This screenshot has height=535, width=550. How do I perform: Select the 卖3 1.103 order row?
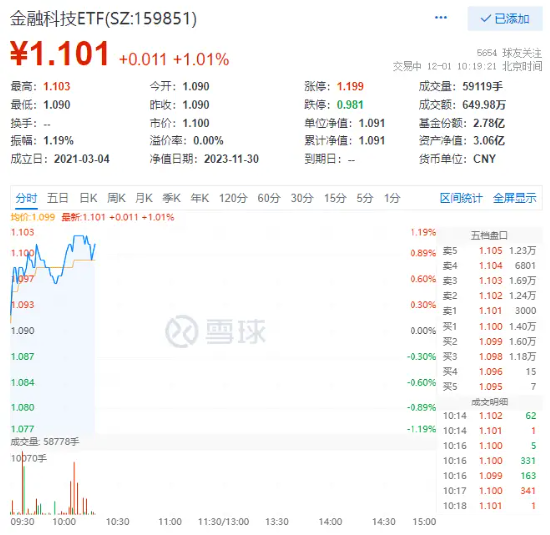pos(489,281)
